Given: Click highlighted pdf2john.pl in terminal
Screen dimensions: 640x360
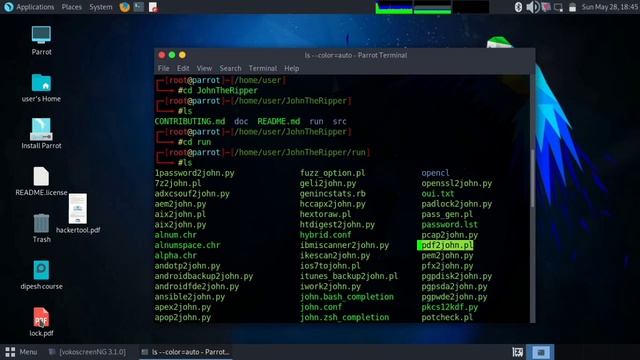Looking at the screenshot, I should [446, 245].
